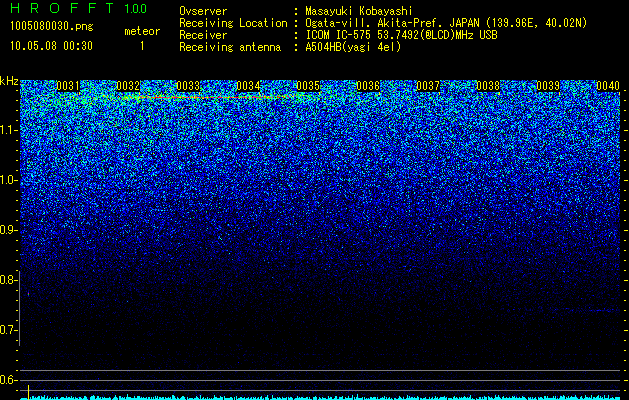The image size is (629, 400).
Task: Click the 0040 time marker
Action: pos(608,86)
